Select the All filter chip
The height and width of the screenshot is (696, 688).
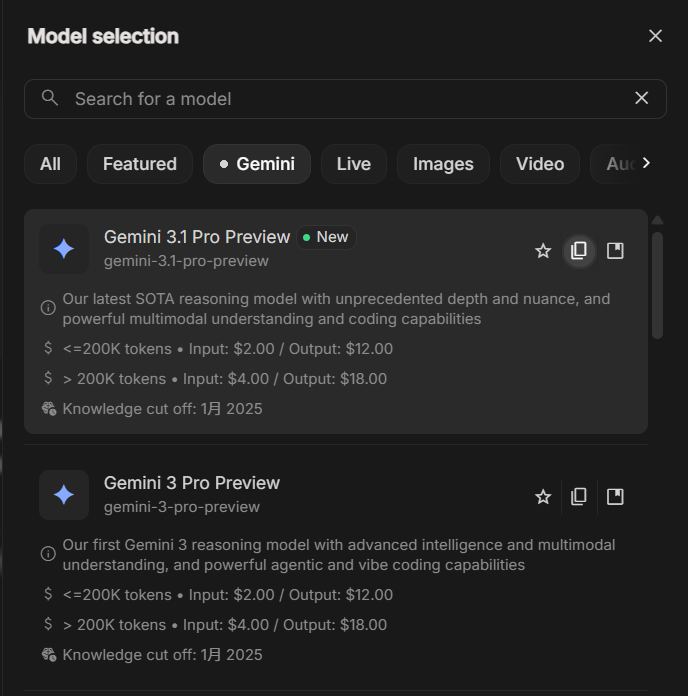(50, 164)
